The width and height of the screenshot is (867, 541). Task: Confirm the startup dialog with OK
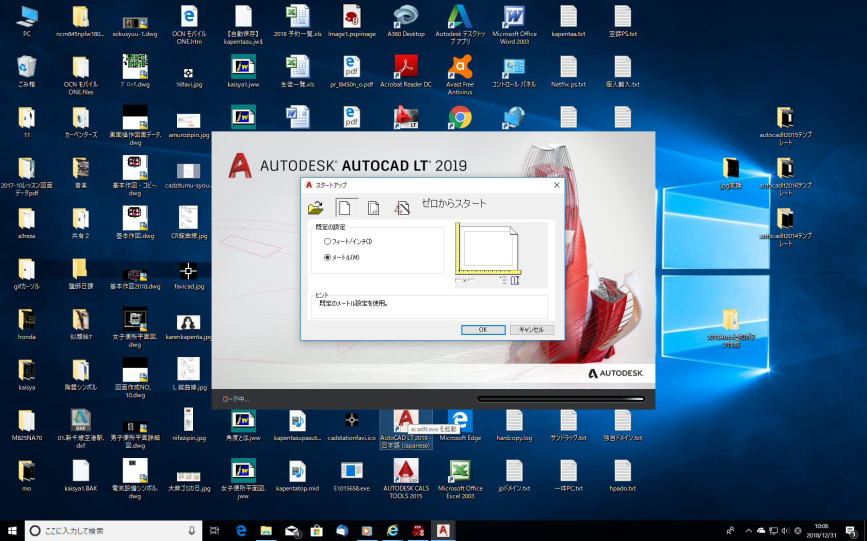[x=483, y=330]
